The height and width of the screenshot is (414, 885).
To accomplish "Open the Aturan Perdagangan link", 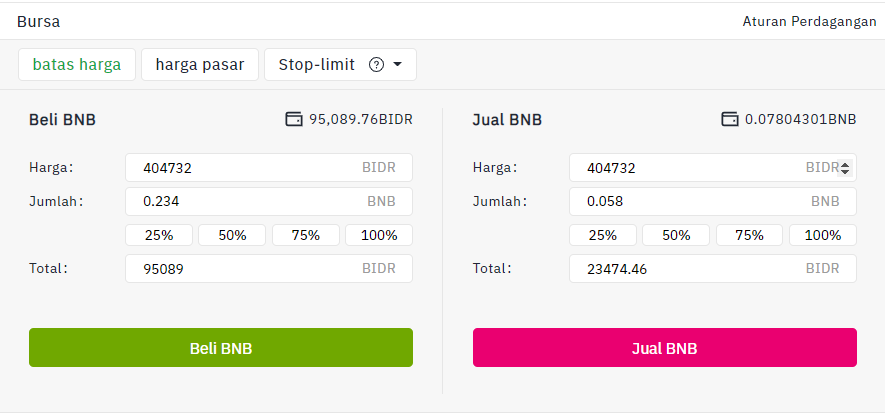I will [x=809, y=22].
